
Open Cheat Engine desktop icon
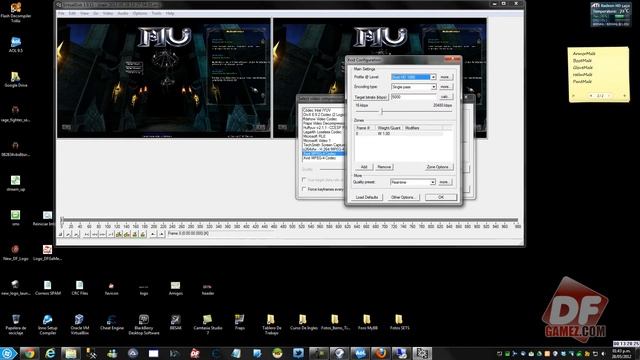[x=111, y=322]
